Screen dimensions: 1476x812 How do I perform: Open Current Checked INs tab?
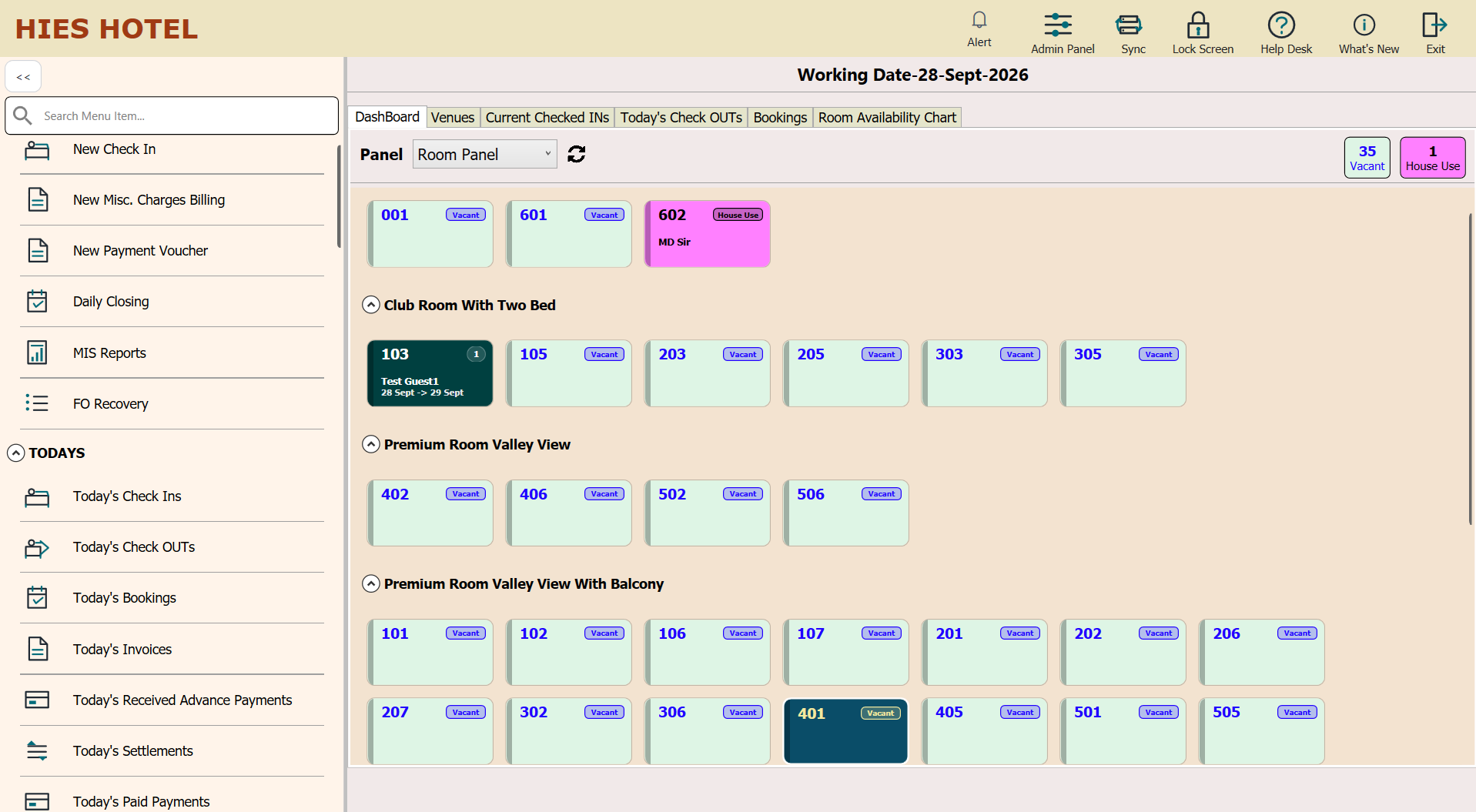click(x=547, y=117)
